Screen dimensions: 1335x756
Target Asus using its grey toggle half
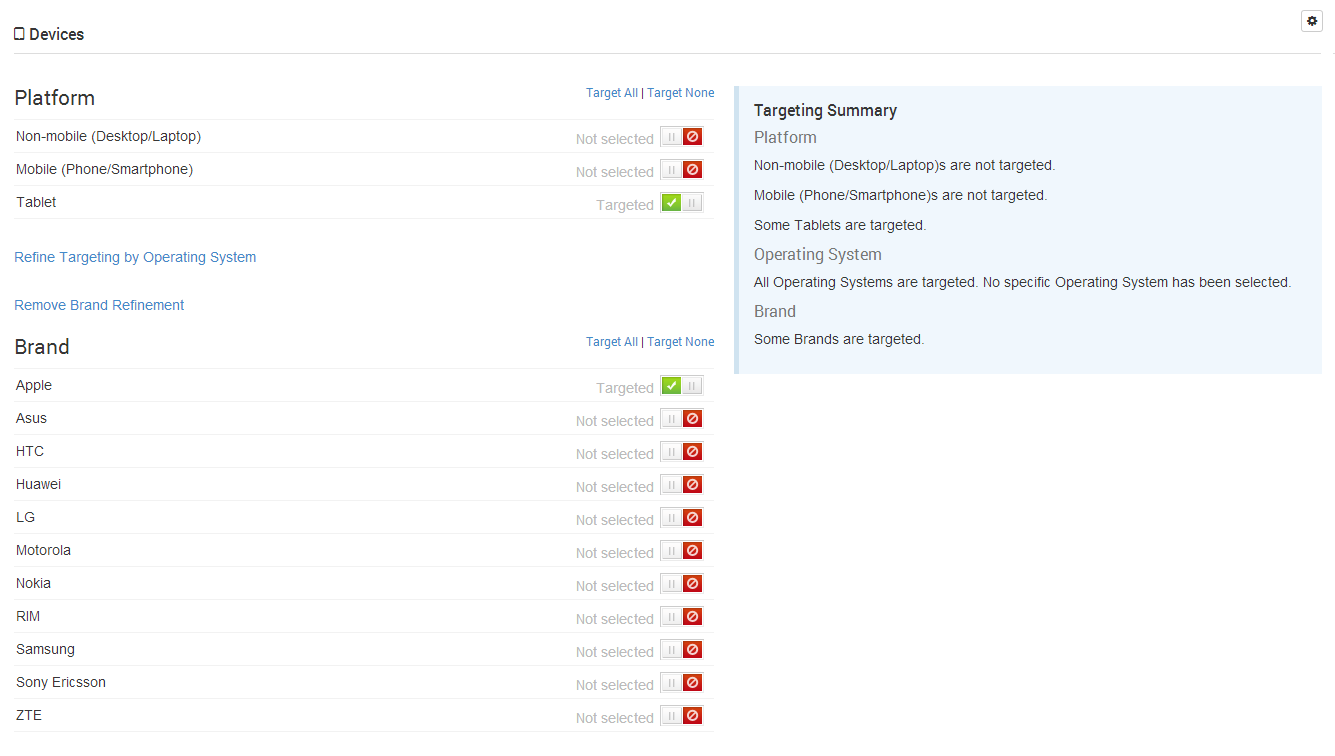point(671,419)
